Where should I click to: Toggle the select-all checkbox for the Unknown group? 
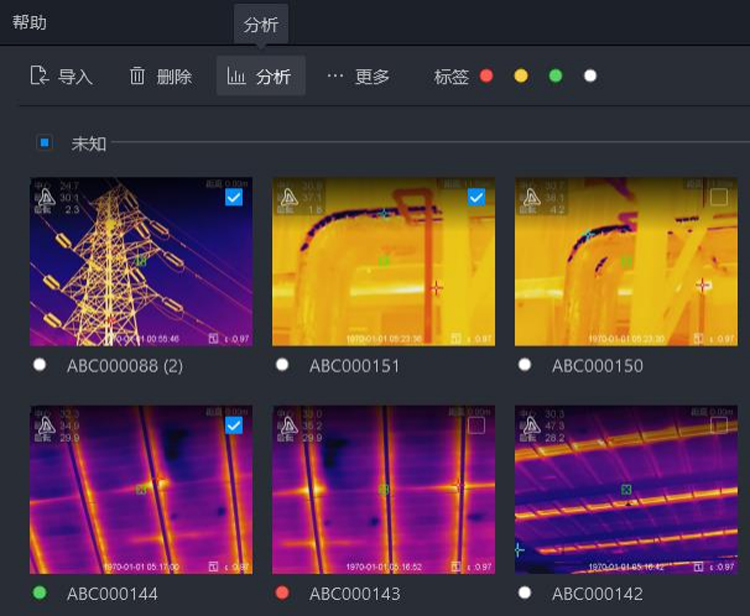[x=44, y=143]
